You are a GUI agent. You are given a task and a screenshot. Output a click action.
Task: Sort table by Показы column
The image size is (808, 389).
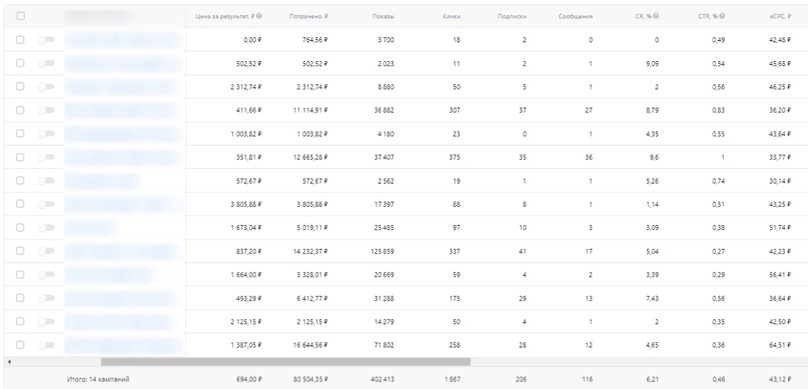tap(383, 16)
